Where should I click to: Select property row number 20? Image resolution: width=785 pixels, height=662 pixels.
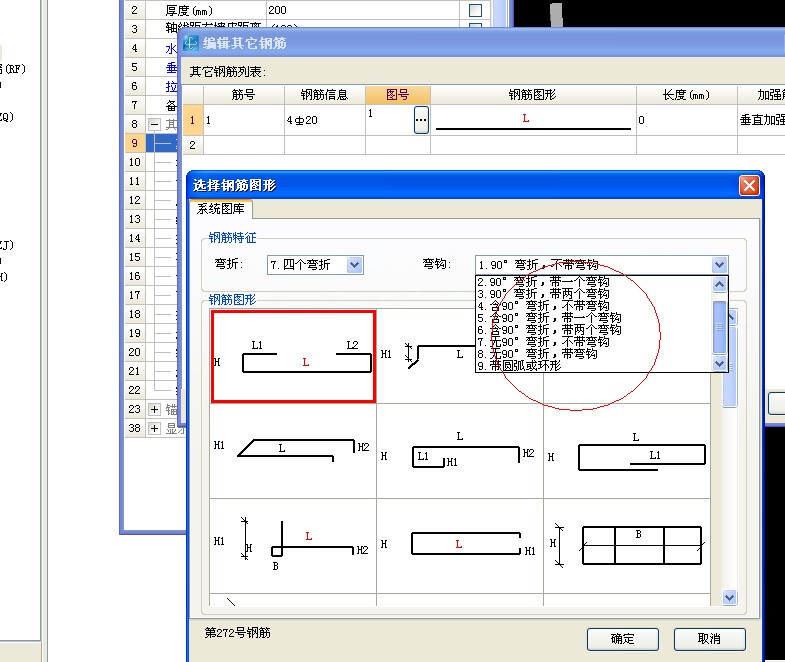click(x=135, y=353)
